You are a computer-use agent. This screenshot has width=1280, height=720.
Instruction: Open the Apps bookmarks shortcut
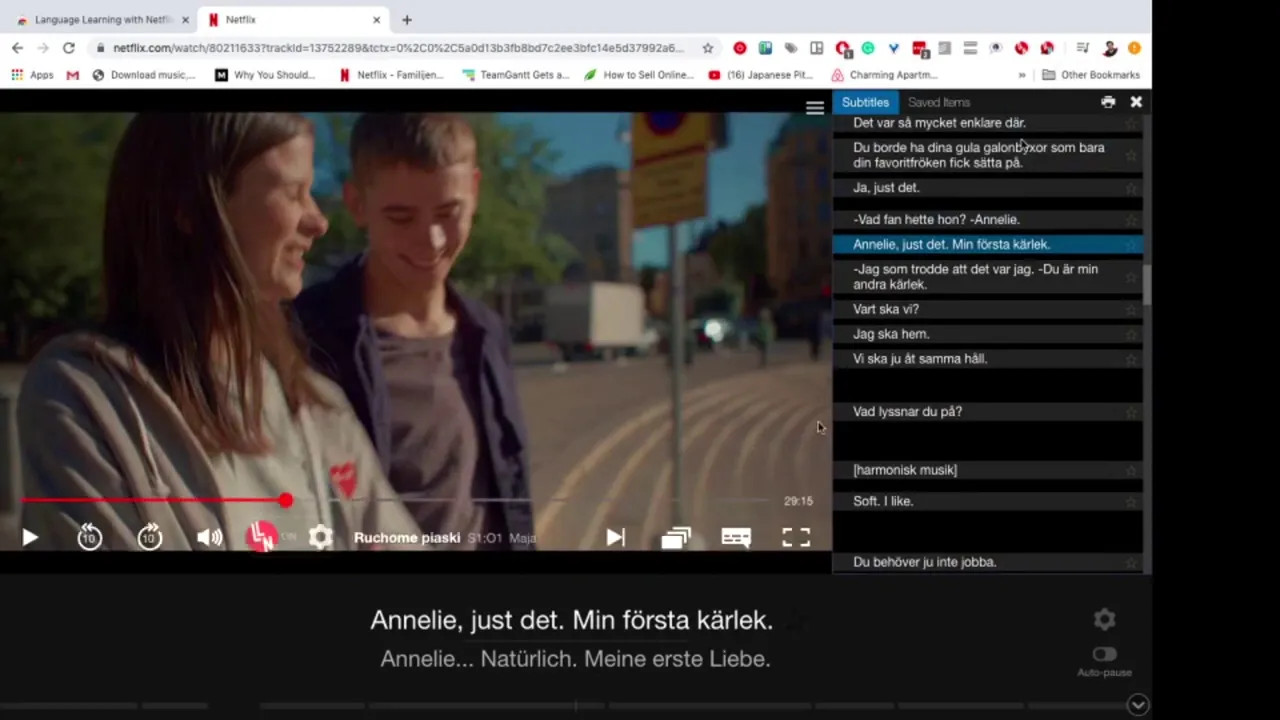32,75
